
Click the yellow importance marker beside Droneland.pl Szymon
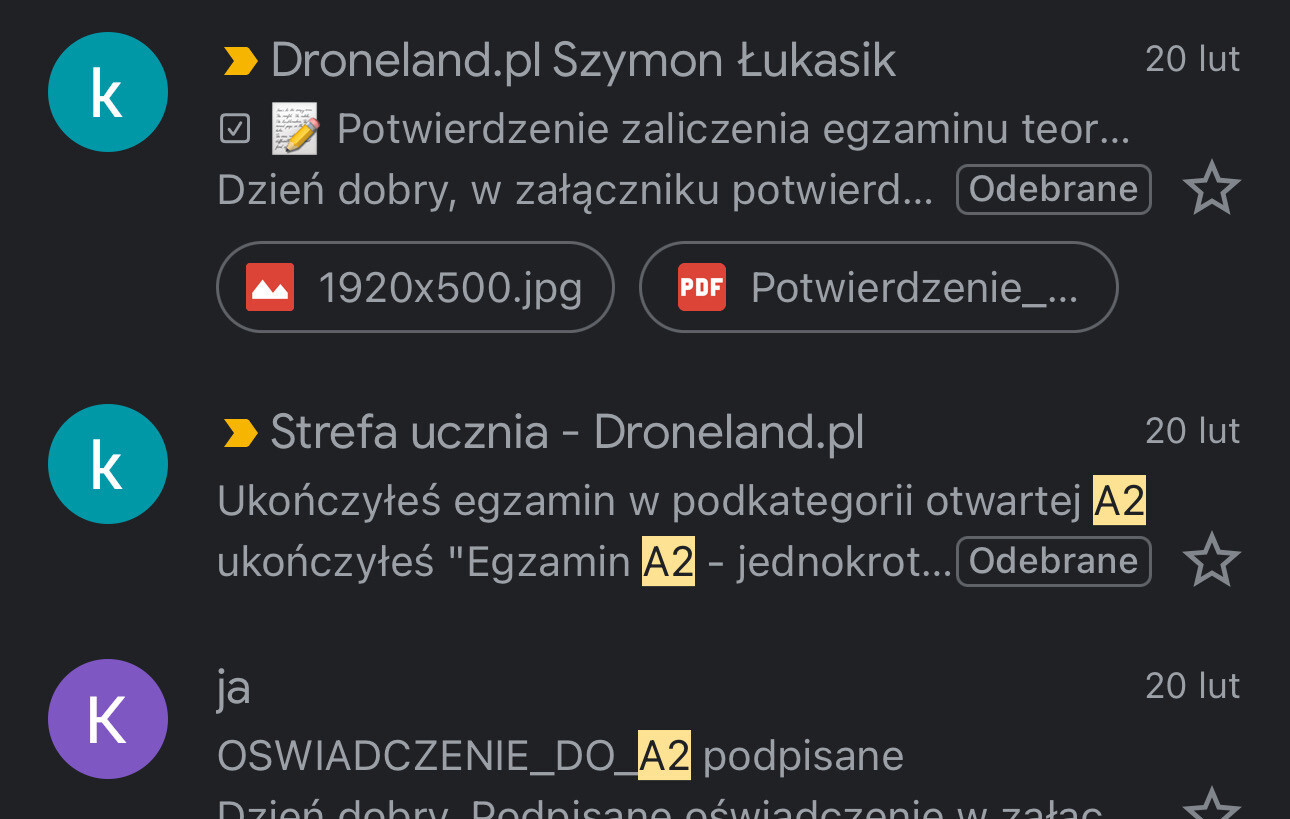[240, 62]
